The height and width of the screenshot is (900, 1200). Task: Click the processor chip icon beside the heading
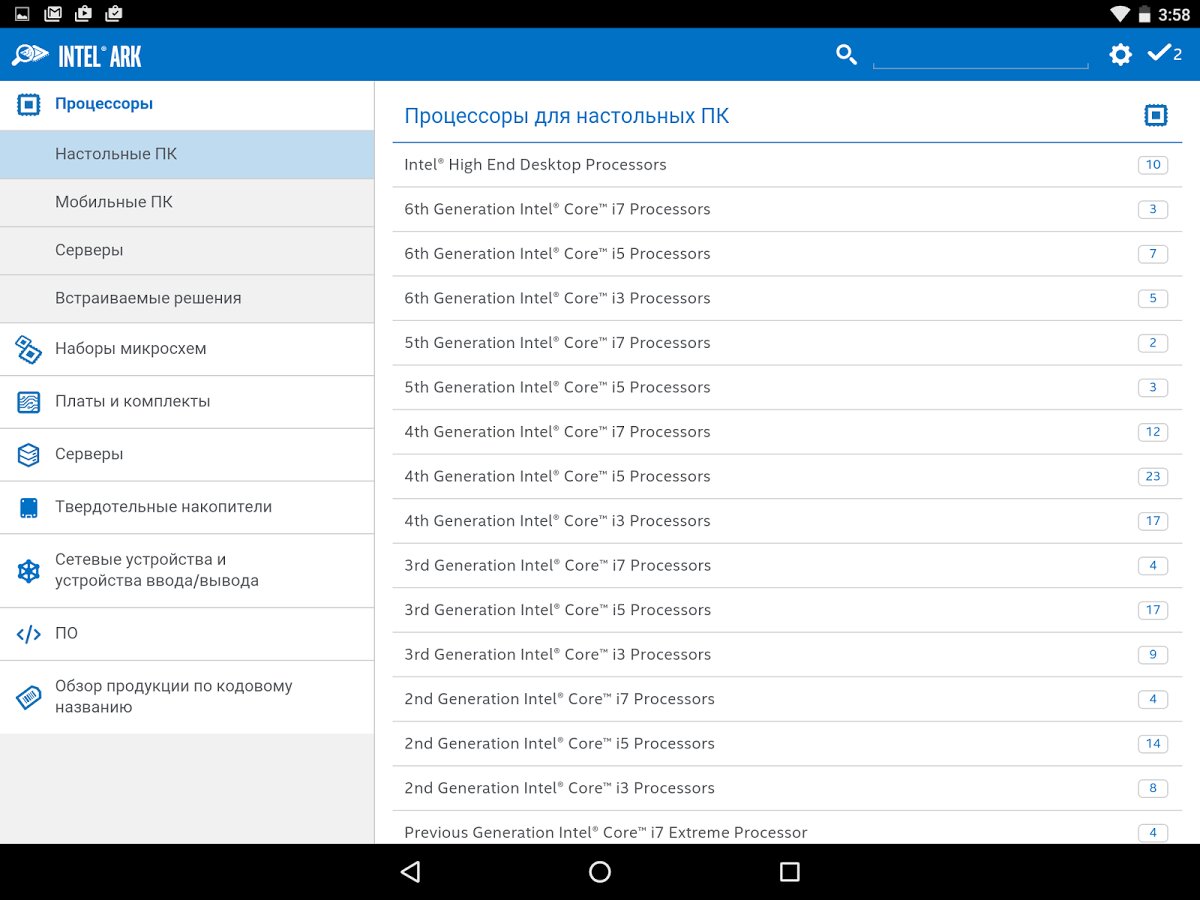1155,116
